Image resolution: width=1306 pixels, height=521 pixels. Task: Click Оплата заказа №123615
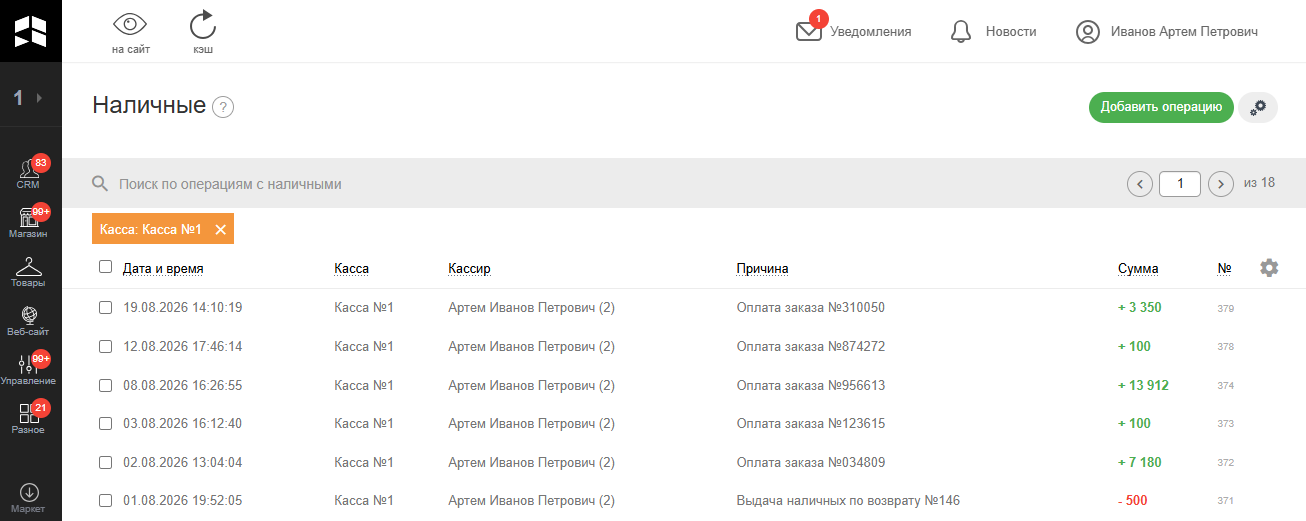tap(811, 424)
